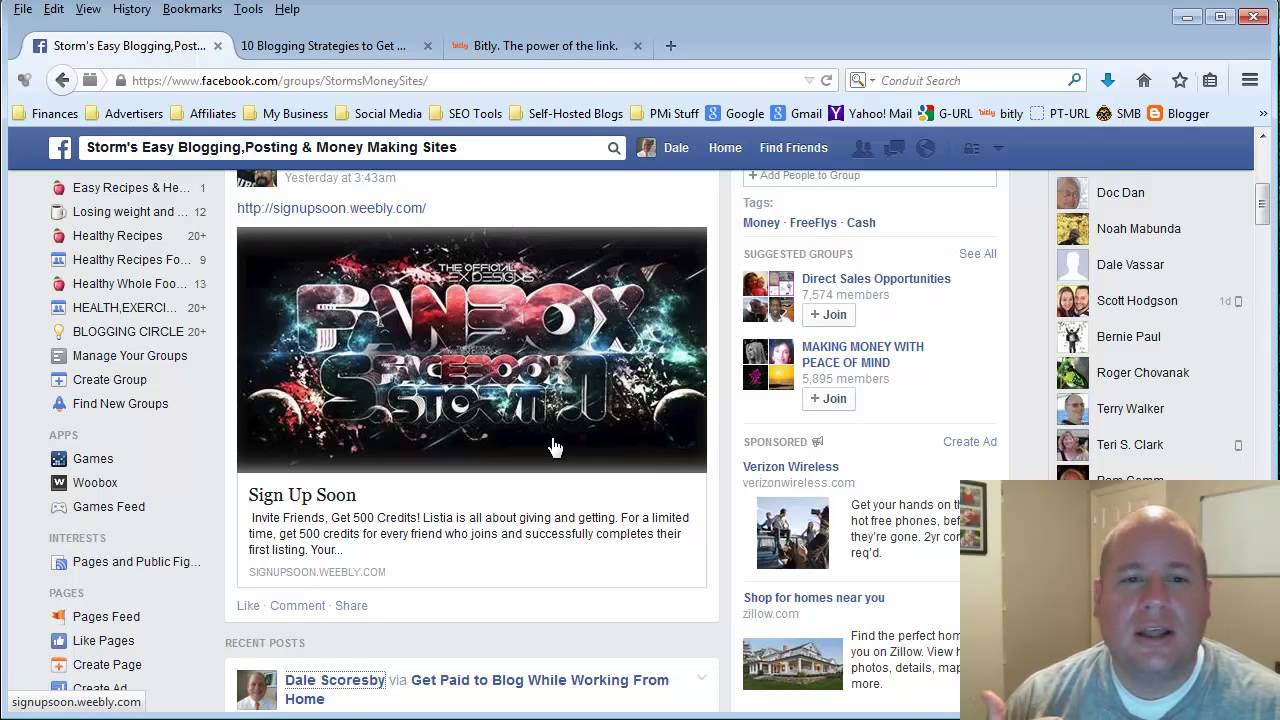Open the Edit menu
1280x720 pixels.
click(x=54, y=9)
